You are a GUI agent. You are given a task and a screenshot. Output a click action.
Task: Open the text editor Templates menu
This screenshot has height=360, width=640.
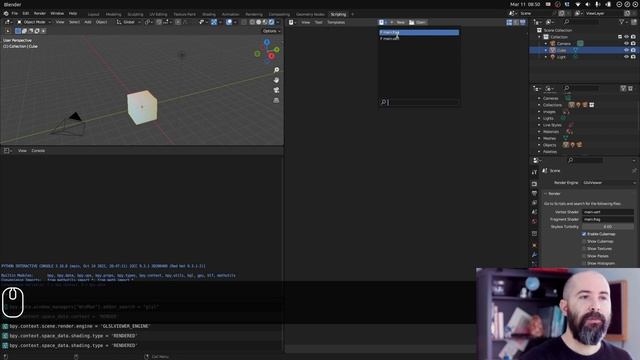pos(336,22)
